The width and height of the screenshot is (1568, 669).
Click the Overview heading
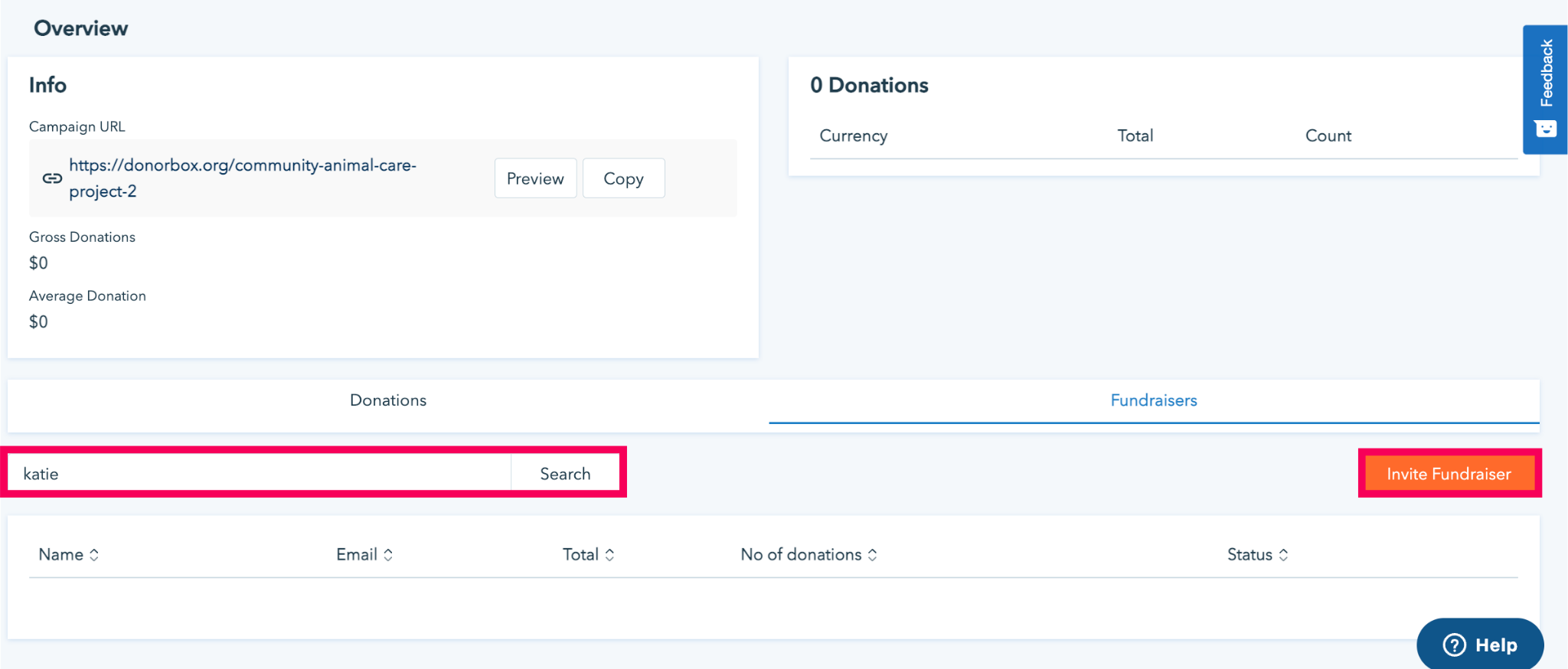tap(80, 28)
